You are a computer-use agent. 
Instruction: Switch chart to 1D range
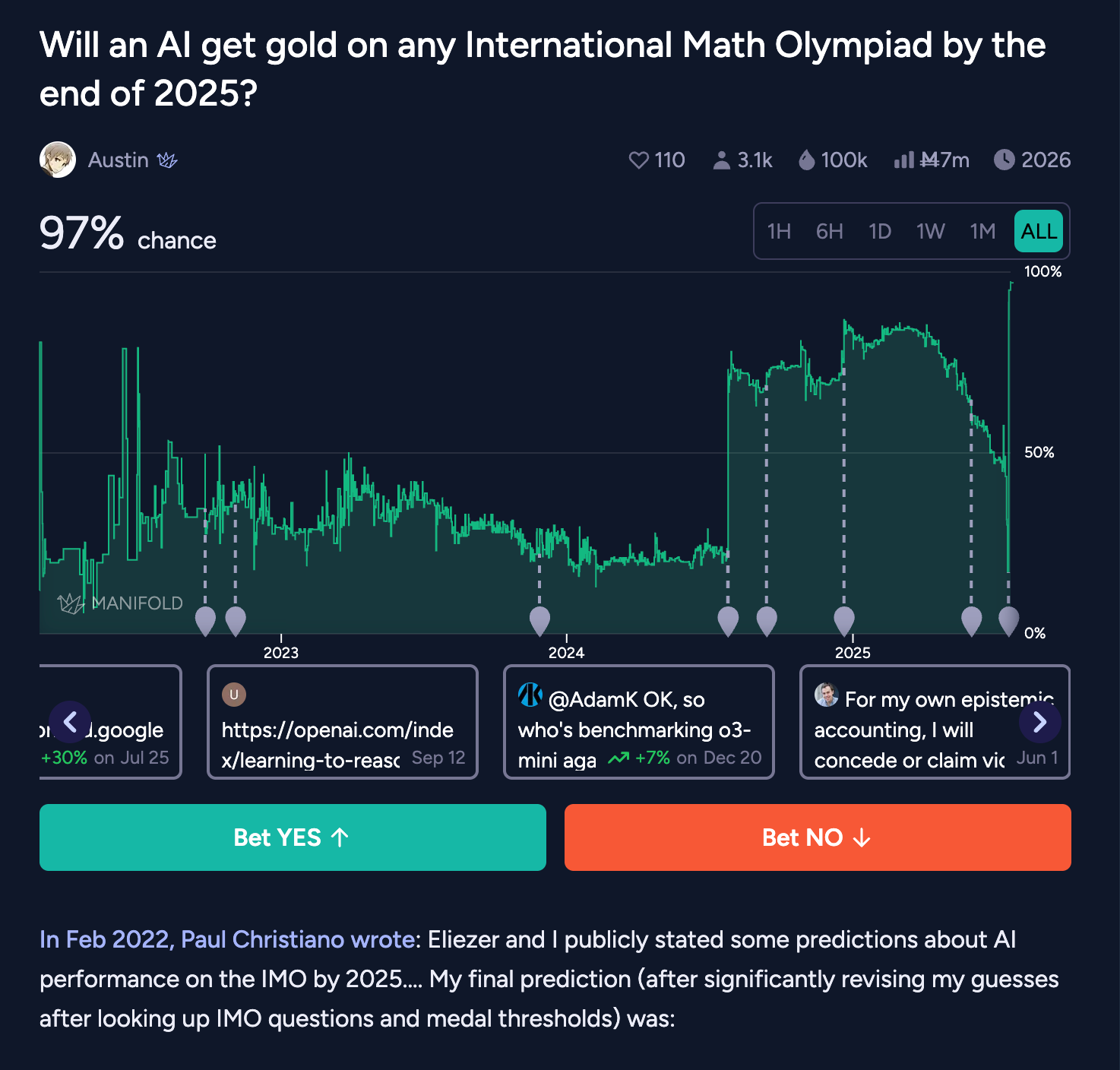point(880,231)
